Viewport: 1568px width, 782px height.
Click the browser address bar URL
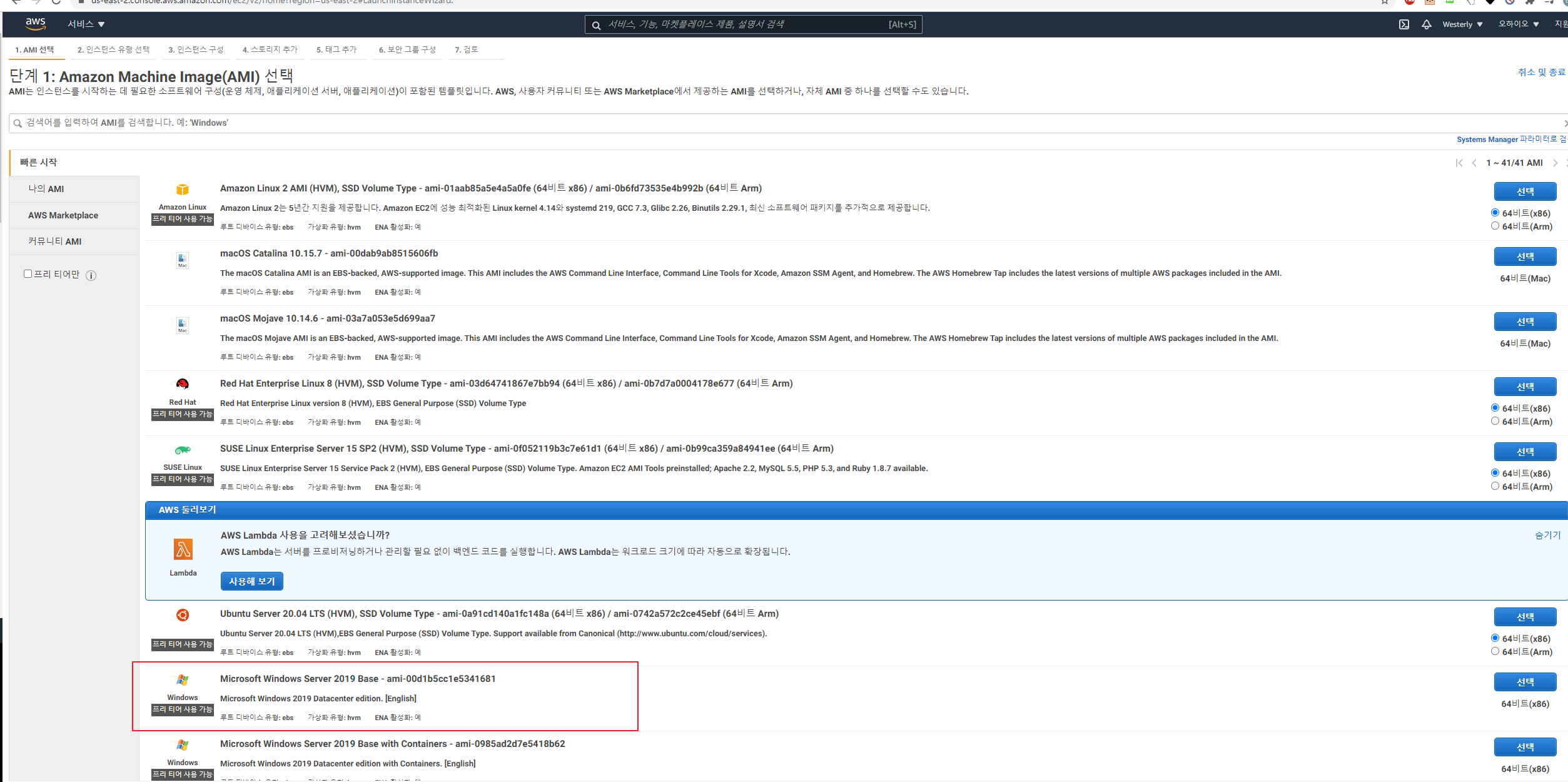(x=272, y=2)
